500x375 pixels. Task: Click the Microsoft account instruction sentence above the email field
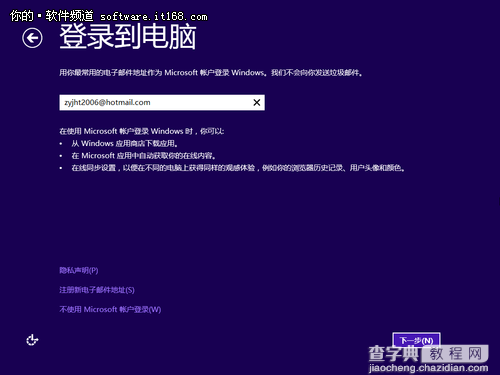coord(211,73)
